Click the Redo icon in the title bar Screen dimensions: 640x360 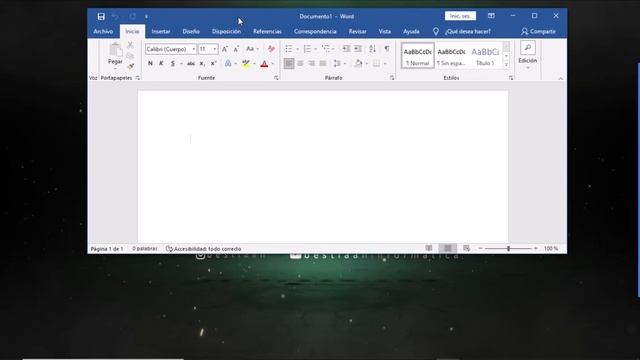pos(132,16)
